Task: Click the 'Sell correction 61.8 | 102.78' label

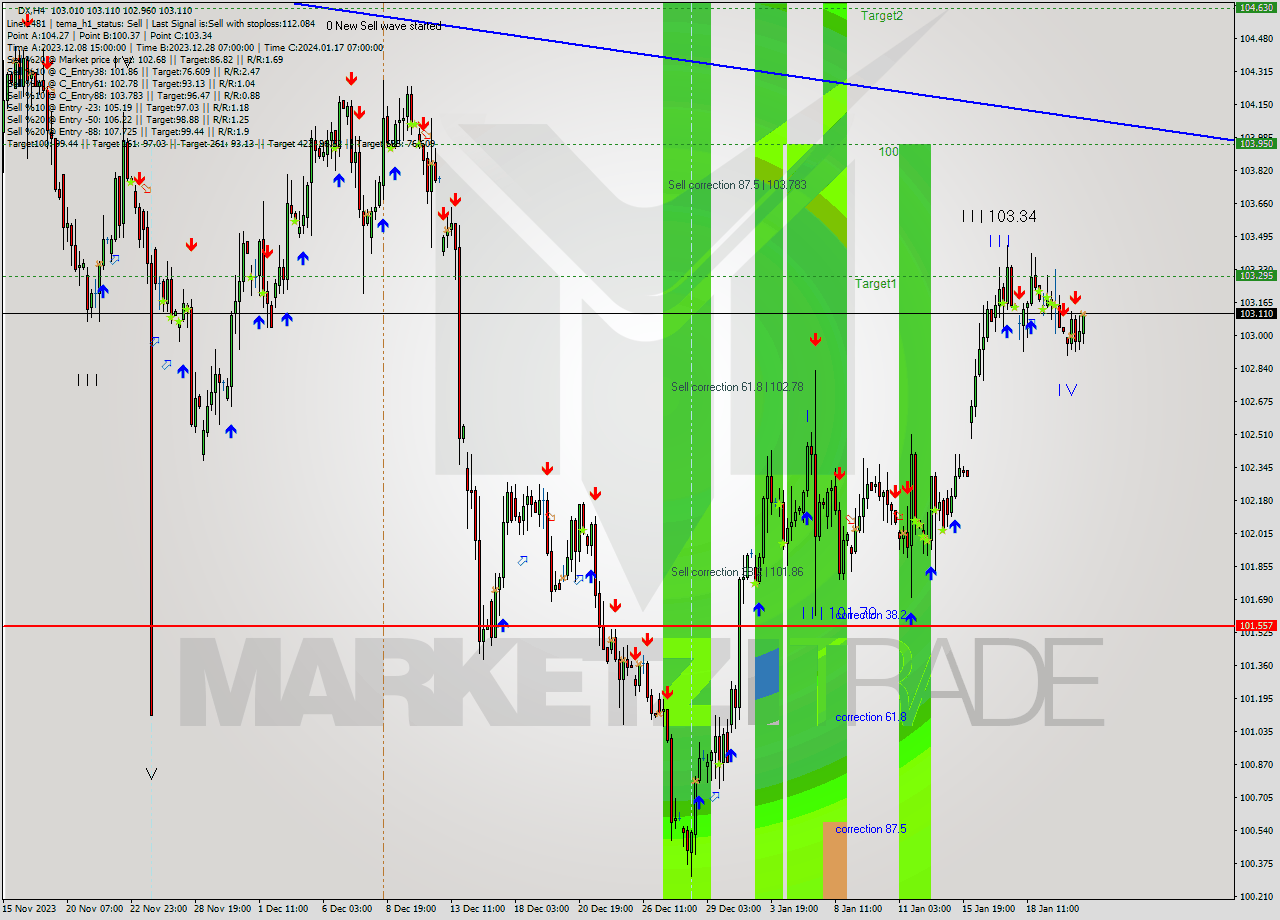Action: [x=737, y=387]
